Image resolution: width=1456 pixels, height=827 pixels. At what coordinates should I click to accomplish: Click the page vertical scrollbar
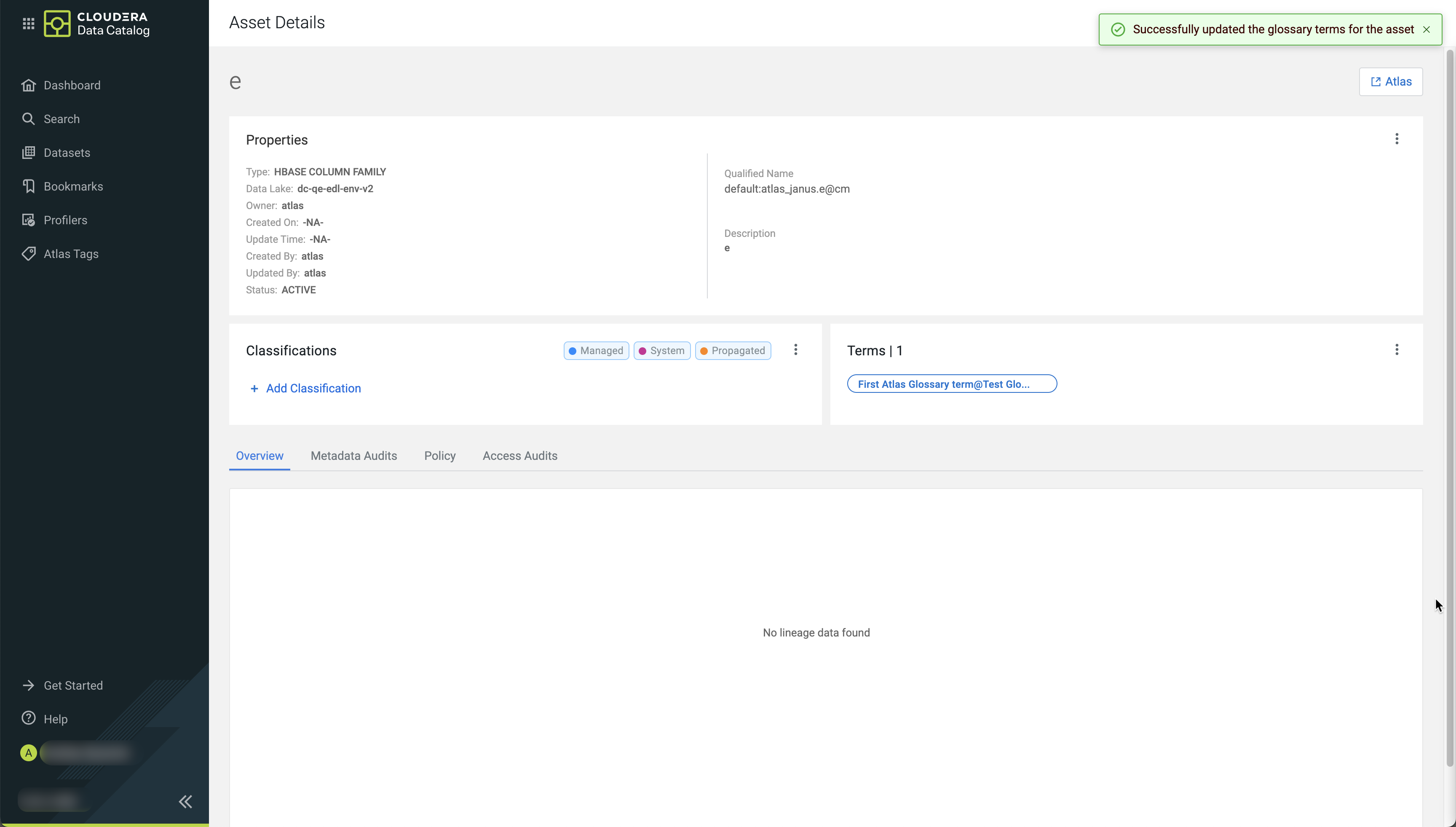click(x=1450, y=409)
